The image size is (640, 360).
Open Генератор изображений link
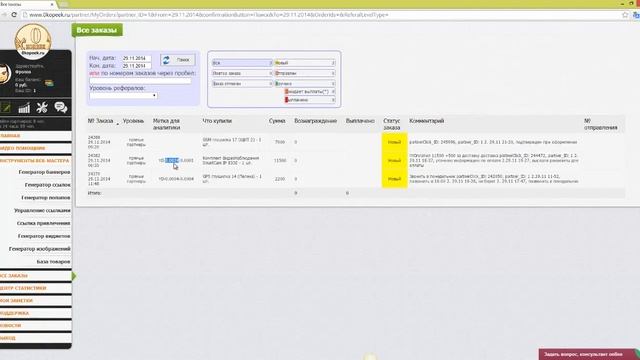[x=40, y=249]
